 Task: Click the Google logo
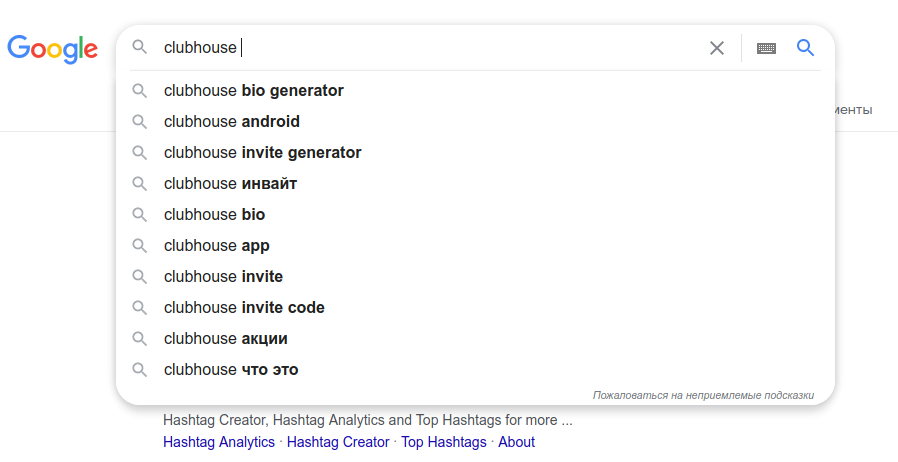[52, 48]
